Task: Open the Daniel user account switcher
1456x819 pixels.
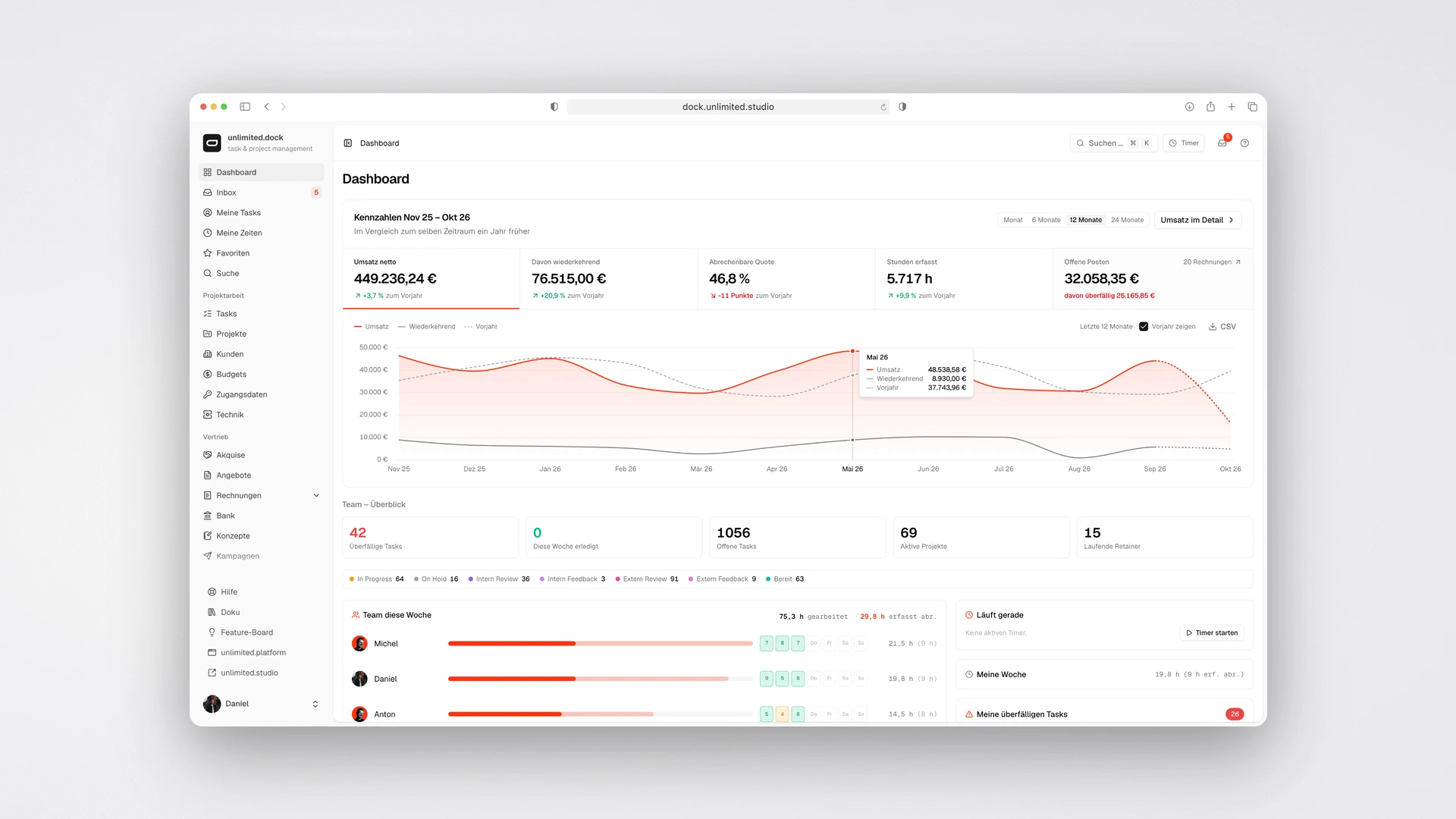Action: [262, 704]
